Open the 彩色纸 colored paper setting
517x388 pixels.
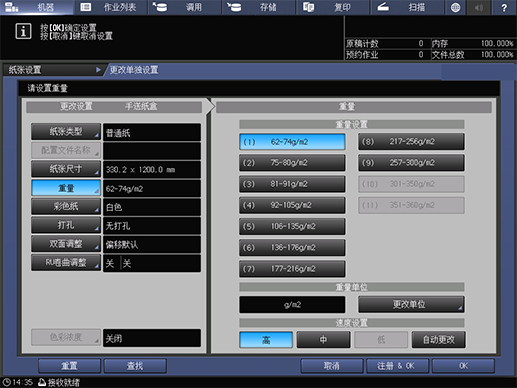[66, 207]
